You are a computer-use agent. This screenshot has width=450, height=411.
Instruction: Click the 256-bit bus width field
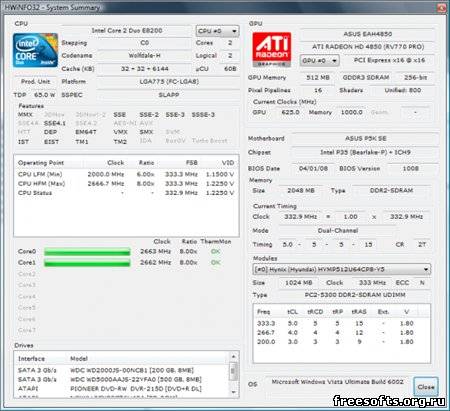click(x=415, y=77)
